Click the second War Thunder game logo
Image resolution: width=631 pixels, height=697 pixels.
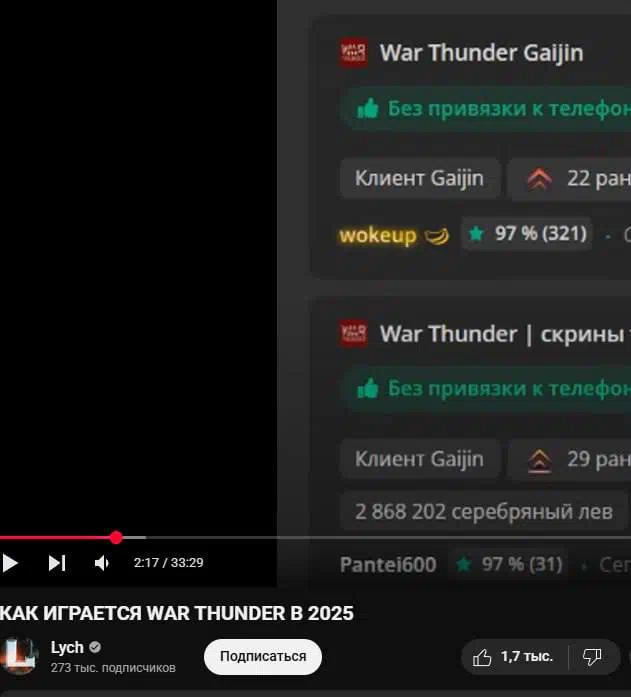pos(354,333)
